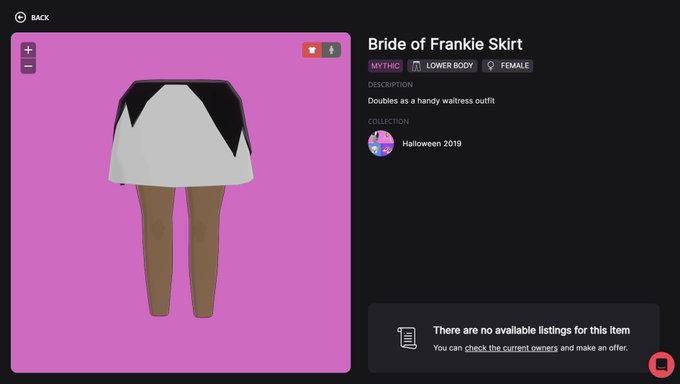Click the DESCRIPTION label
The width and height of the screenshot is (680, 384).
coord(390,85)
